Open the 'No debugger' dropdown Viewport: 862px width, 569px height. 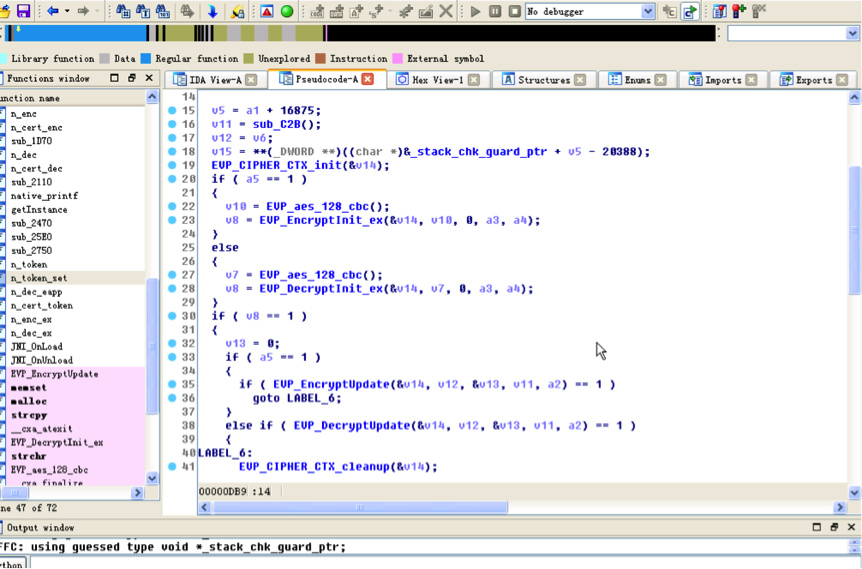click(x=647, y=11)
